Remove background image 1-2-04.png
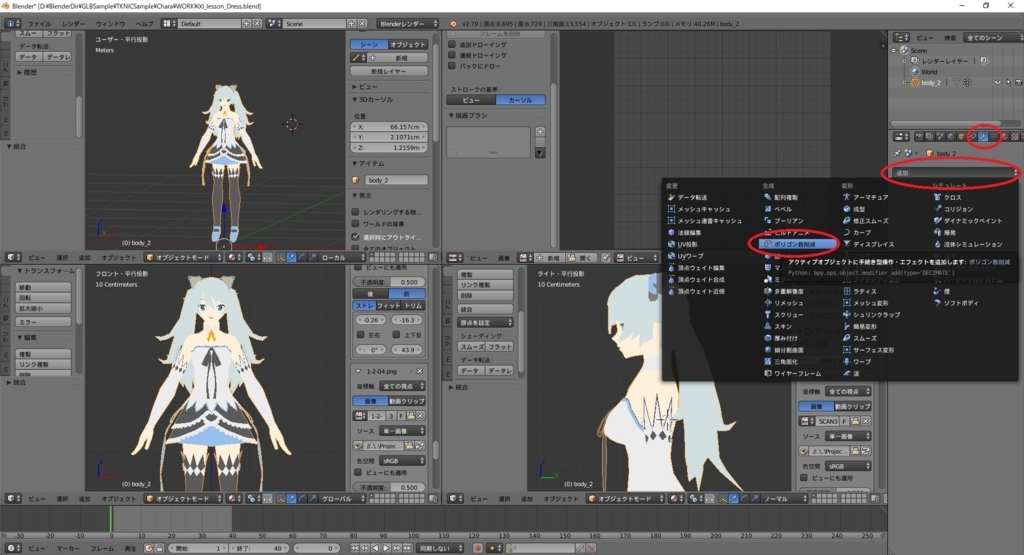1024x555 pixels. [420, 371]
